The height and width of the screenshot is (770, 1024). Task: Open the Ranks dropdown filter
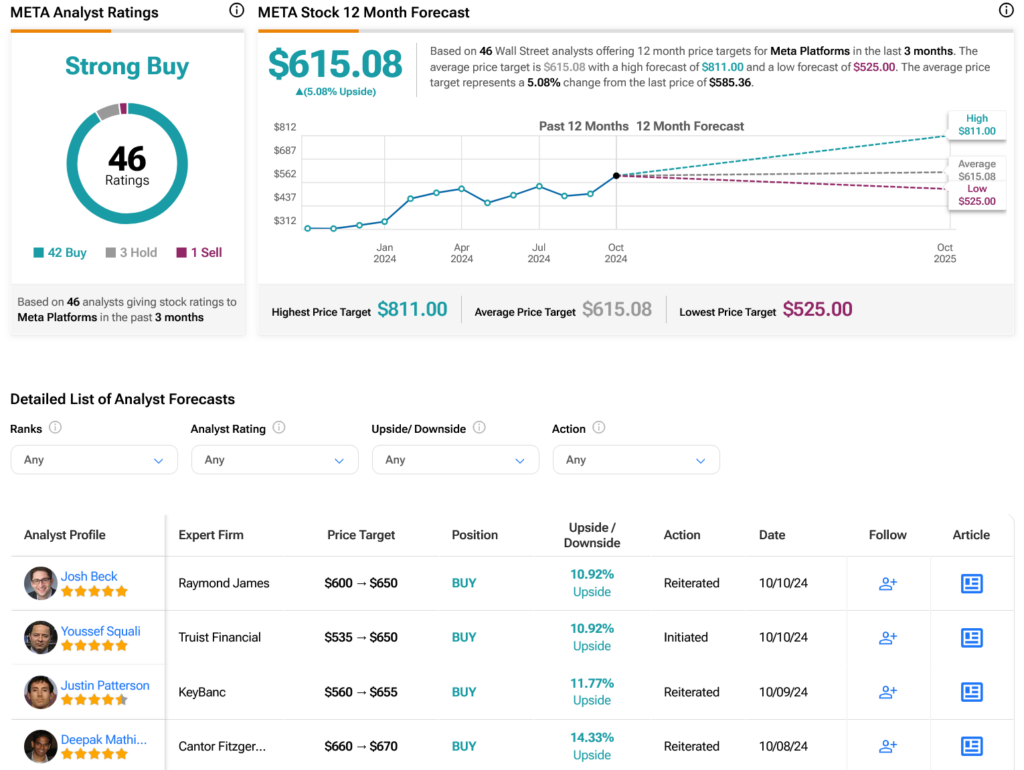[94, 460]
